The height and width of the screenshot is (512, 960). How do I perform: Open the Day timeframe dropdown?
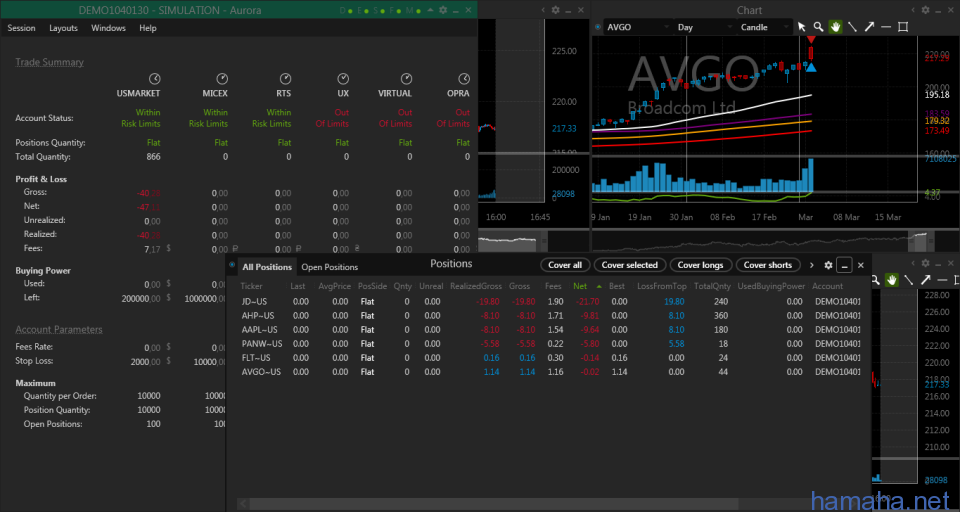click(705, 27)
